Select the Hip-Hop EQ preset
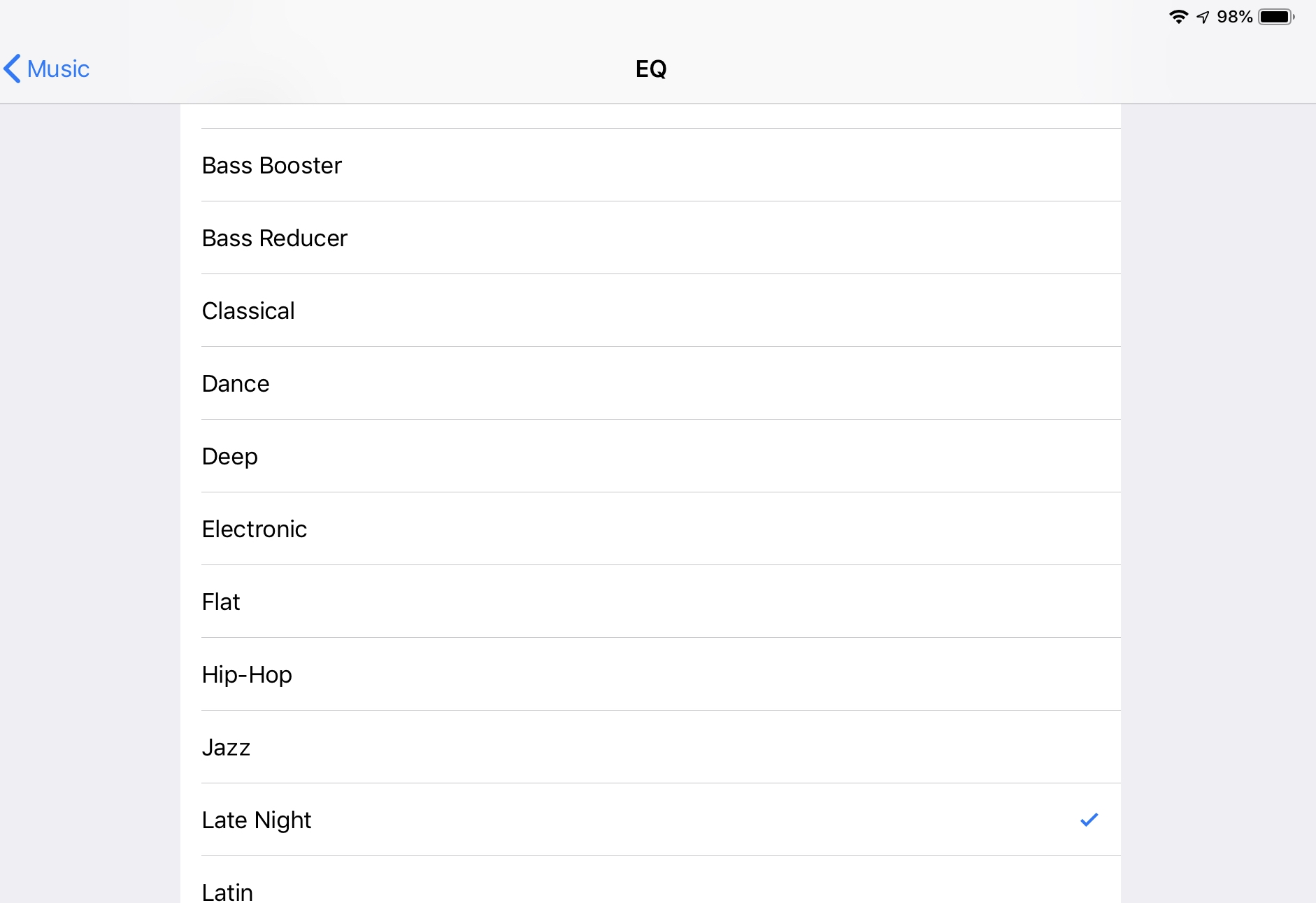 coord(246,674)
